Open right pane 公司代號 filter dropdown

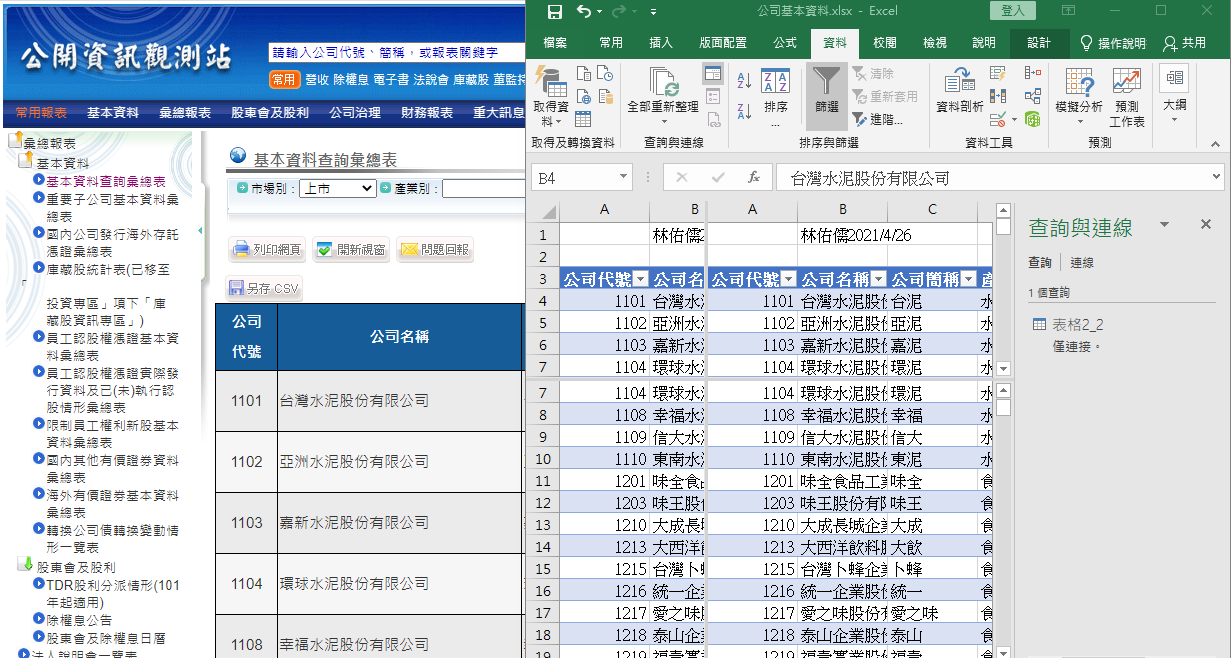click(789, 279)
